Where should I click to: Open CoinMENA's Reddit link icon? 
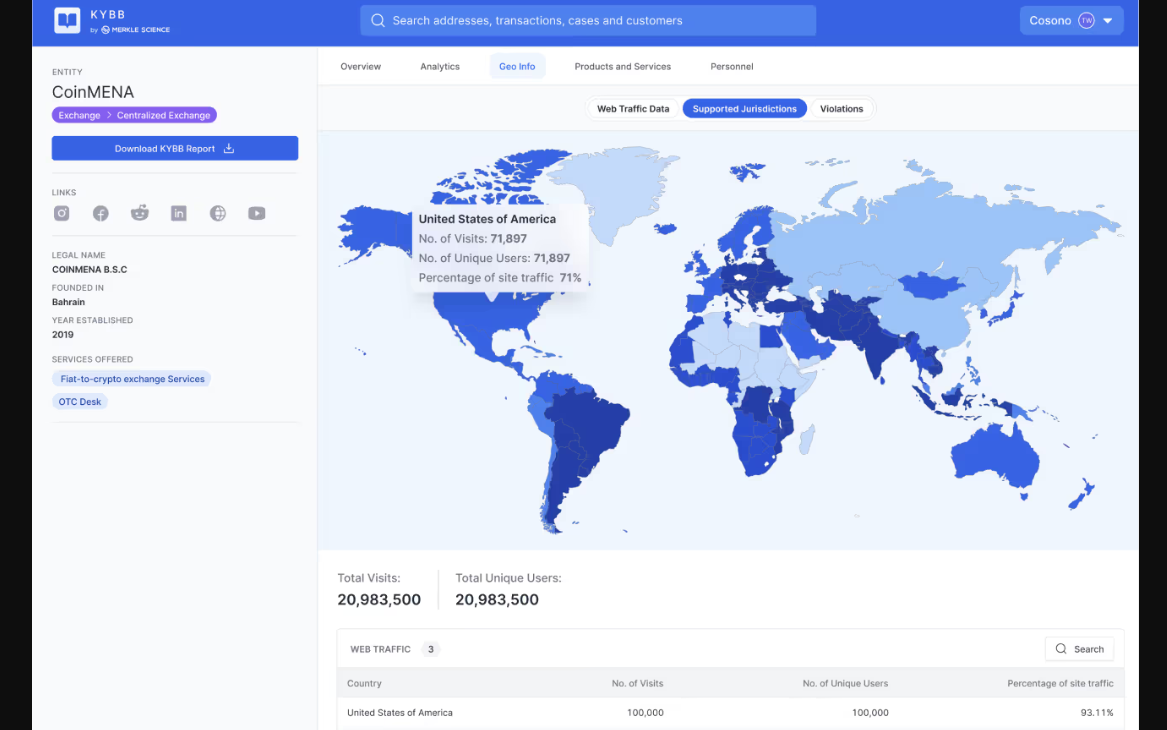pos(140,214)
